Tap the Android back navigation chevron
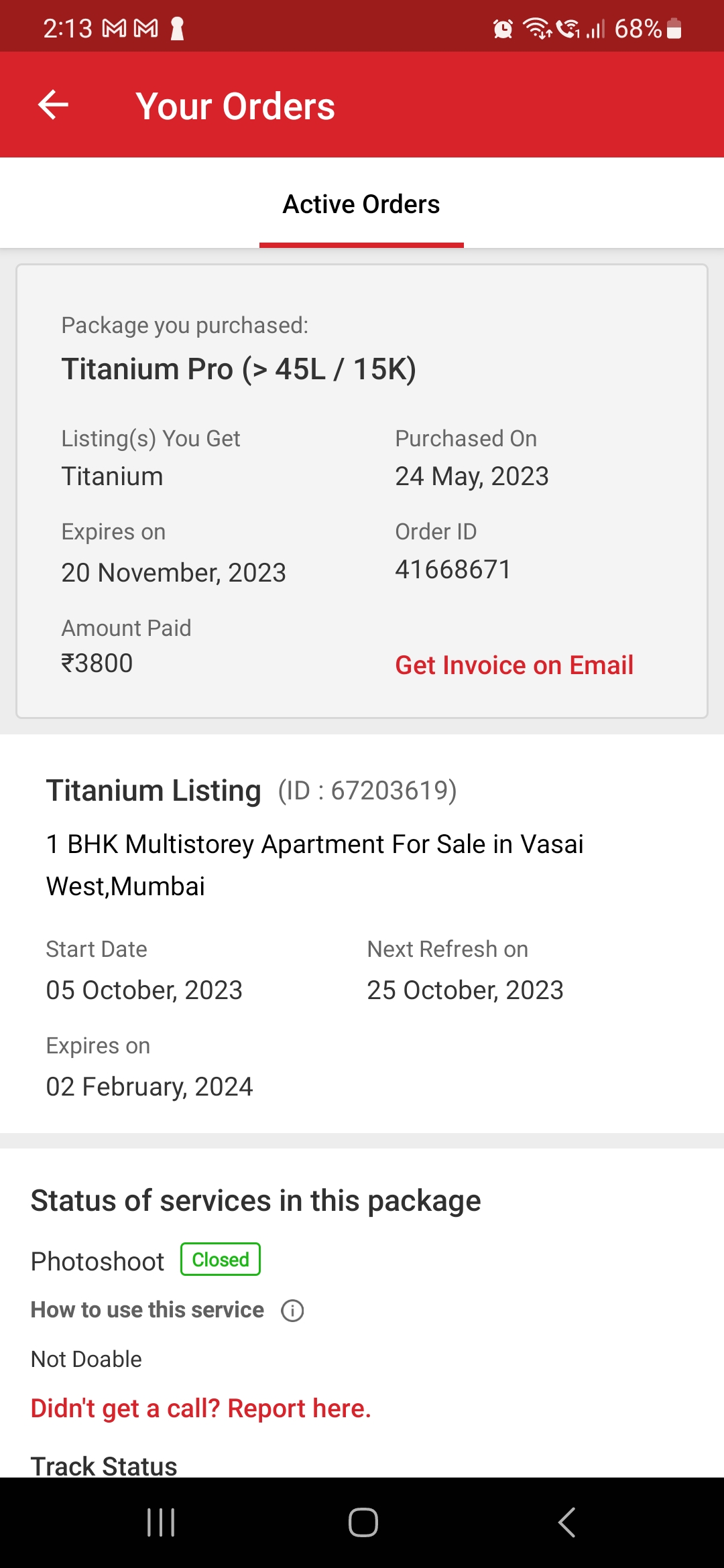The image size is (724, 1568). pyautogui.click(x=566, y=1522)
